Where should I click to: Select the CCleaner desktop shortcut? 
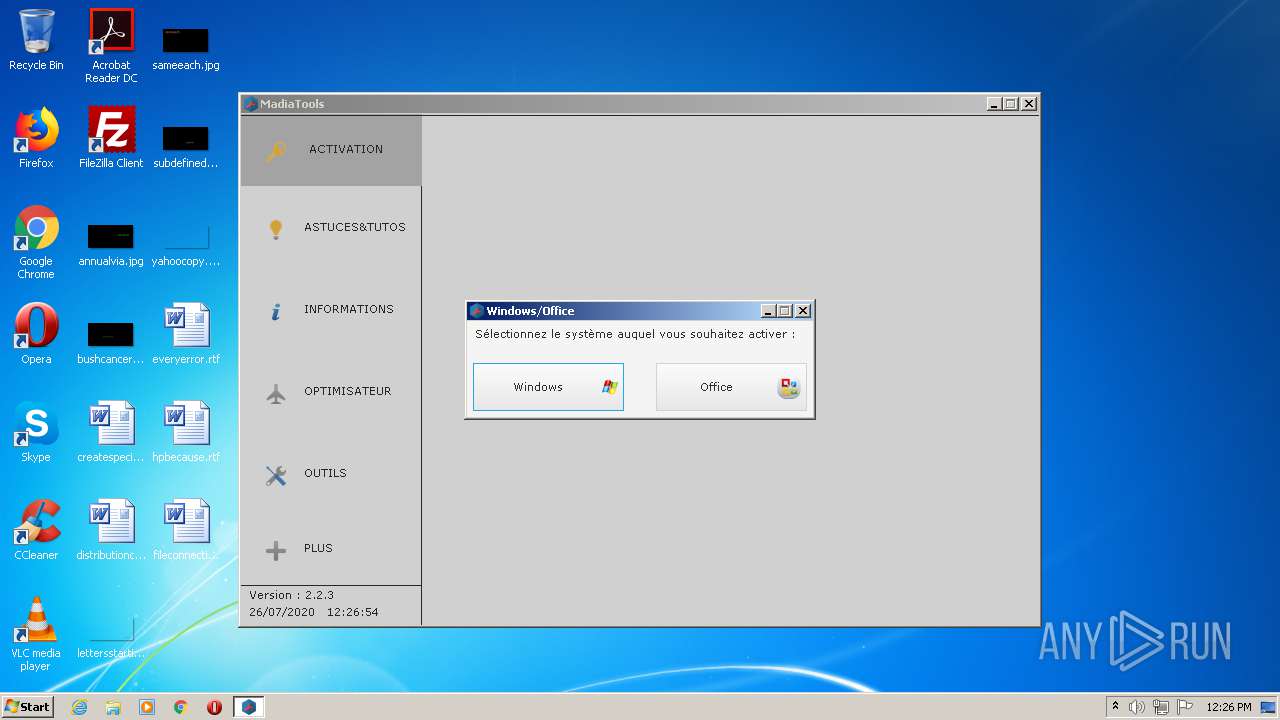(x=36, y=530)
